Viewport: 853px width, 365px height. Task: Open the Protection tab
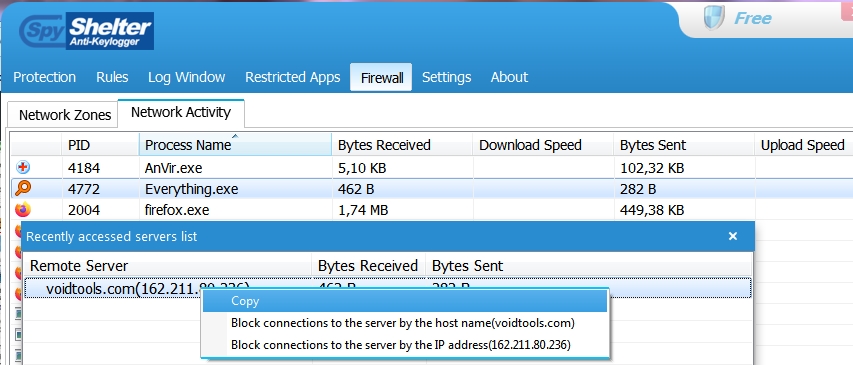45,77
